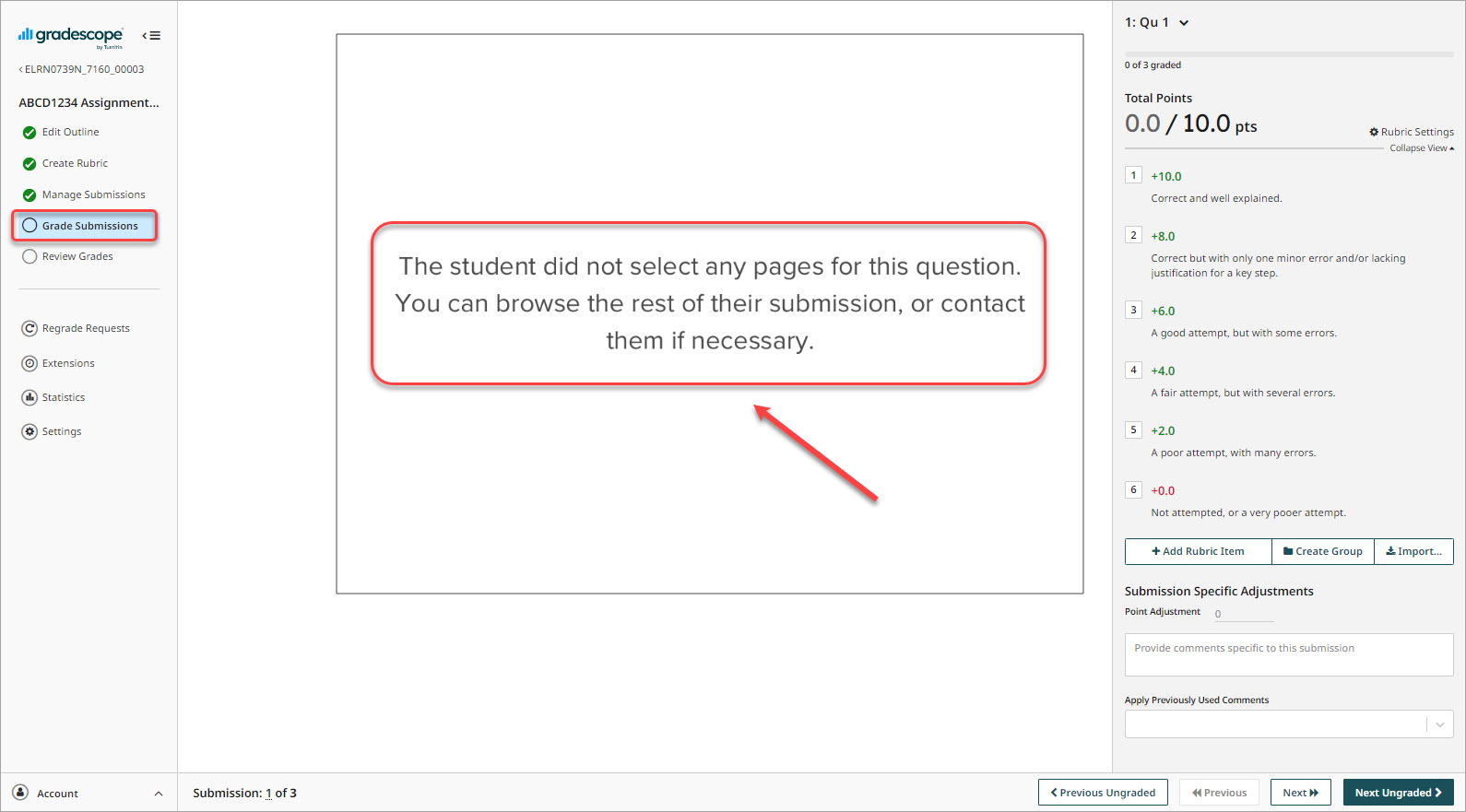Open Regrade Requests page
This screenshot has height=812, width=1466.
point(86,328)
